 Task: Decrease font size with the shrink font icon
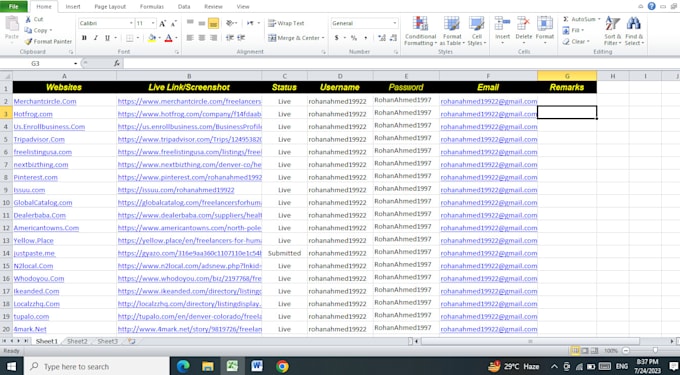pos(173,23)
